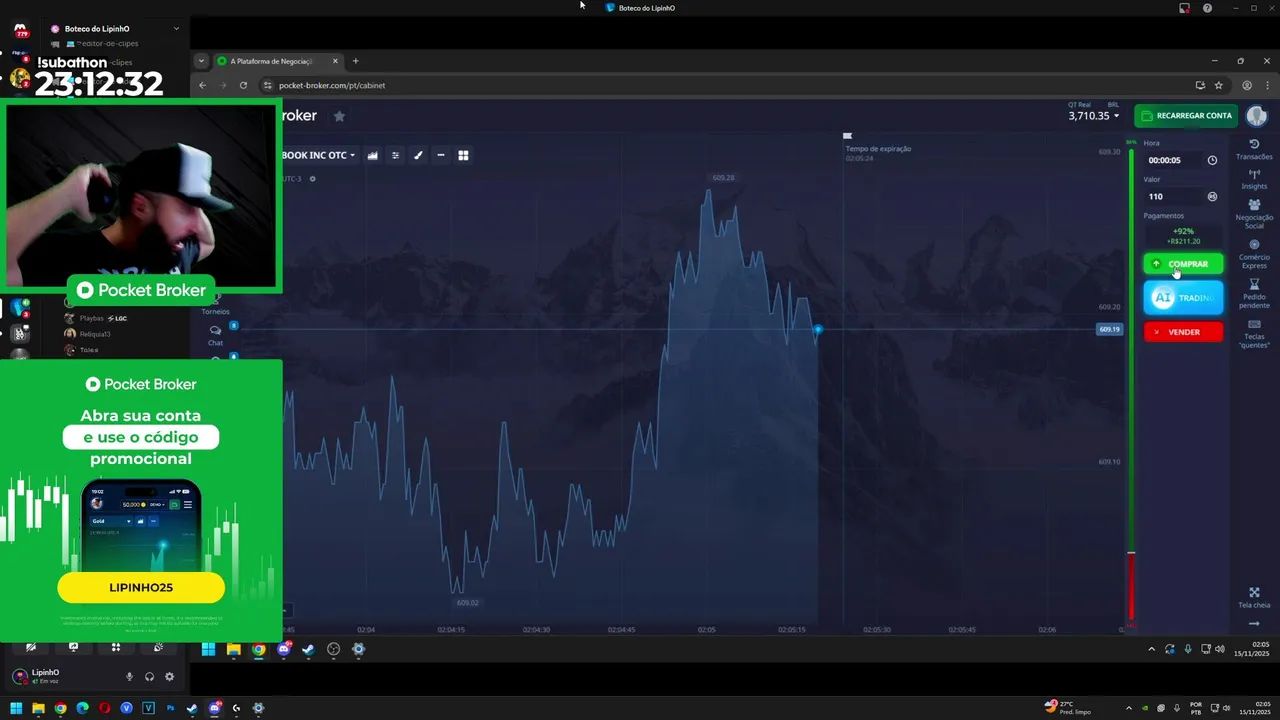
Task: Open the Windows Start button in bottom taskbar
Action: tap(16, 708)
